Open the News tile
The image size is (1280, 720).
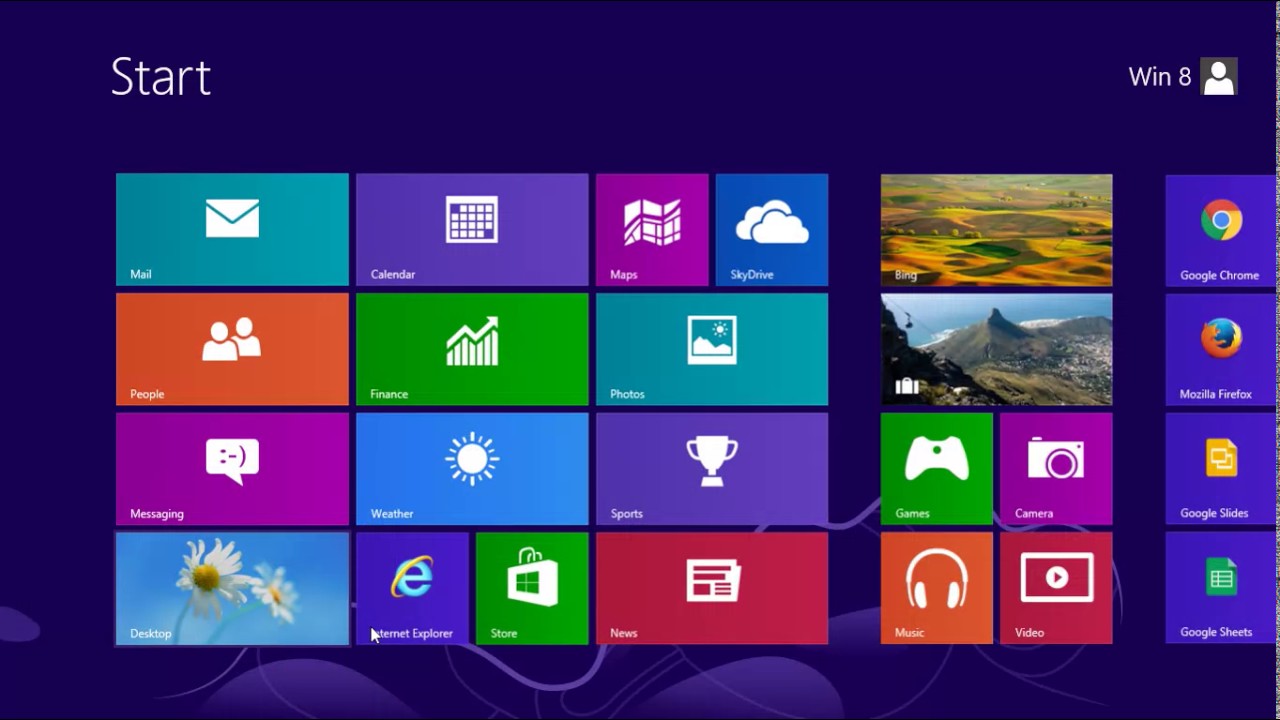[x=712, y=589]
